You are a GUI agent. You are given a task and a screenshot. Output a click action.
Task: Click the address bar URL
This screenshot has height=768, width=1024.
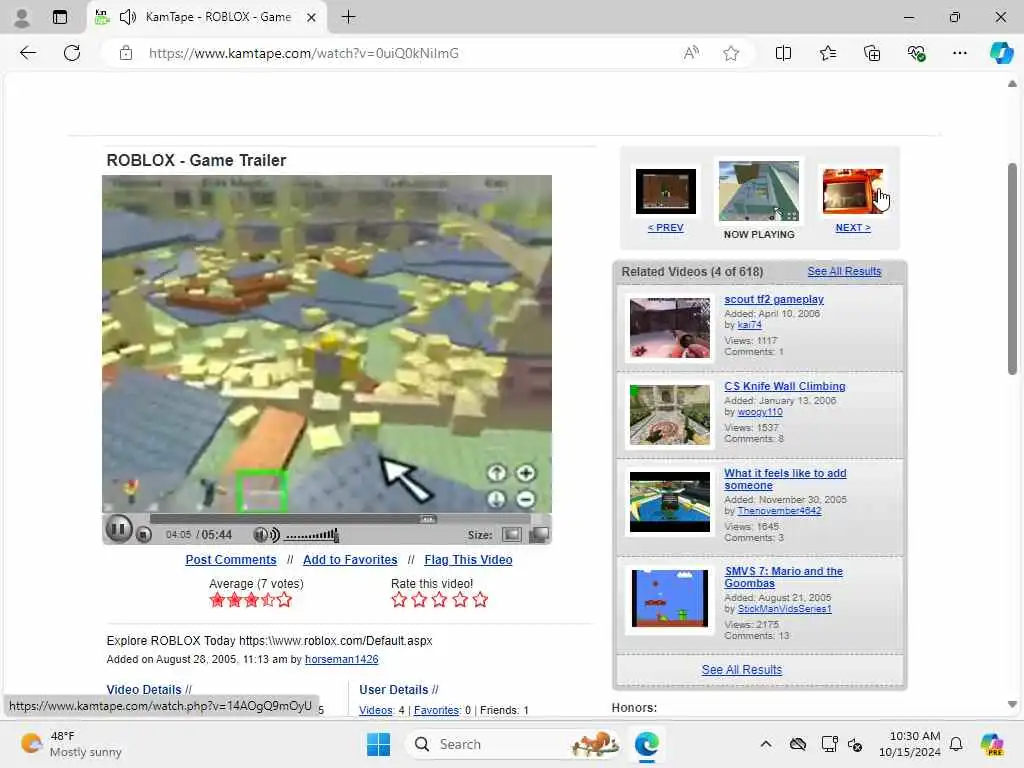coord(304,54)
